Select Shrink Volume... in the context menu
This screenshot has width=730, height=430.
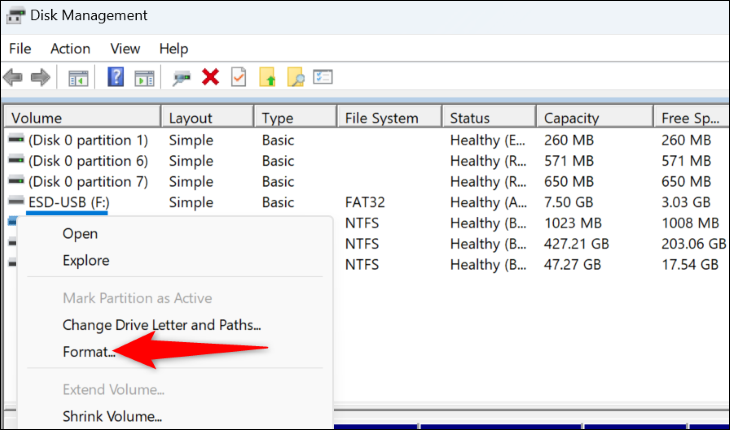click(112, 416)
